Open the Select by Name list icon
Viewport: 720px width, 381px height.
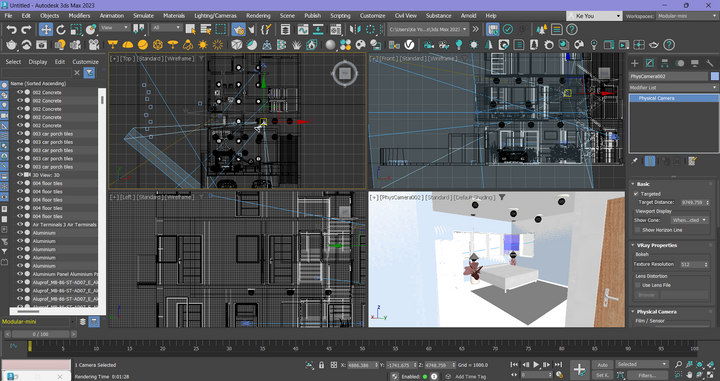(x=206, y=30)
